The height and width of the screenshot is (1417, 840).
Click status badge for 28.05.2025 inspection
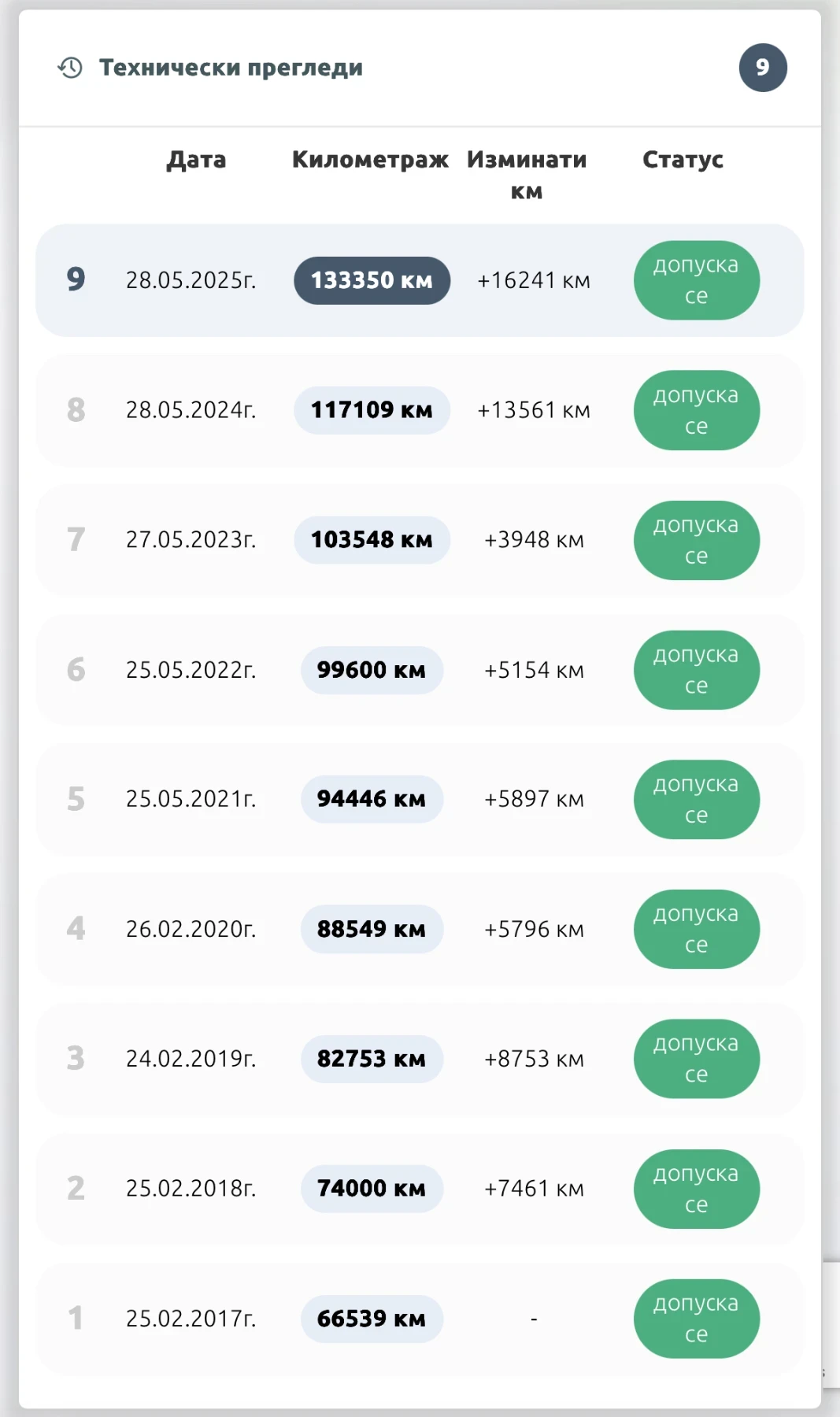tap(696, 280)
